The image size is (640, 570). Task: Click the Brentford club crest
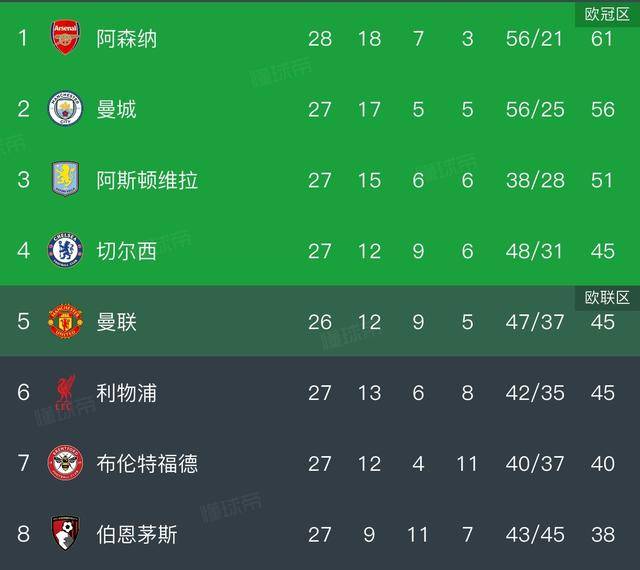(65, 464)
